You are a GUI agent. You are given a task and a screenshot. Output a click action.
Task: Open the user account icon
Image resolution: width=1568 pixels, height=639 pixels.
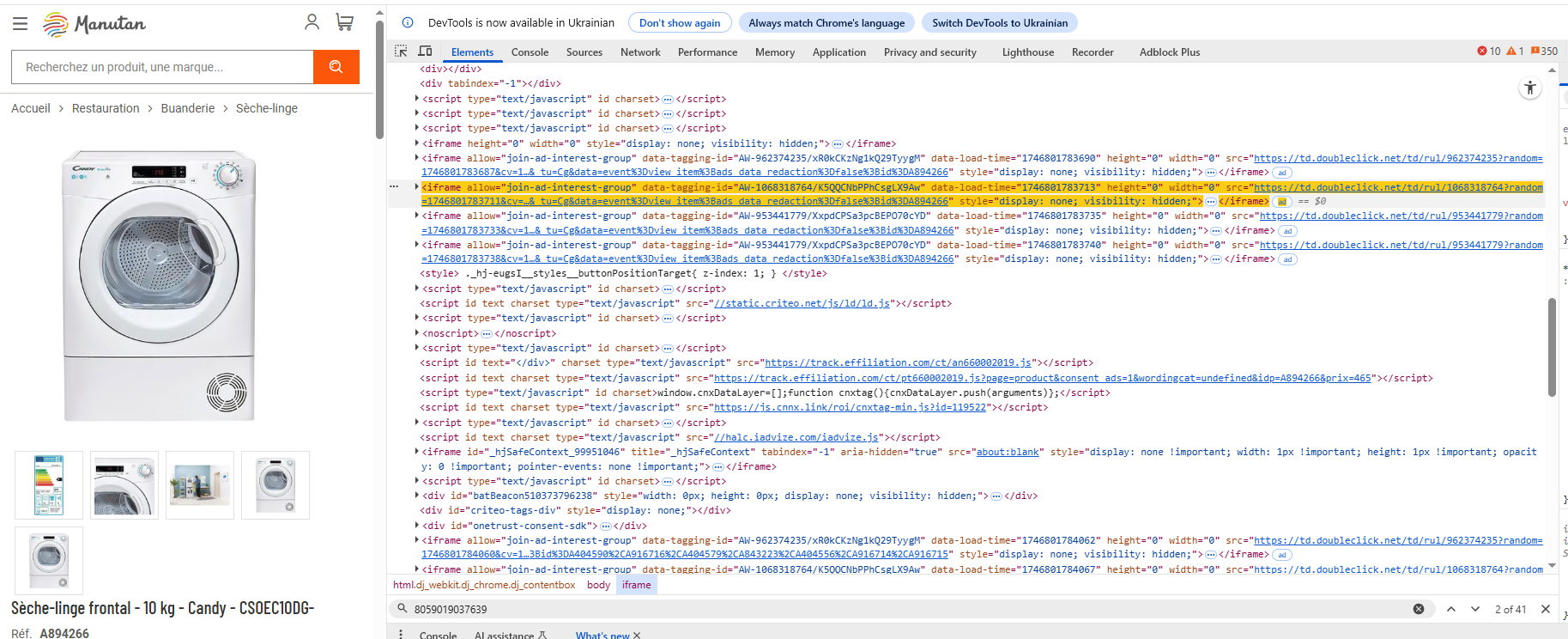(312, 22)
